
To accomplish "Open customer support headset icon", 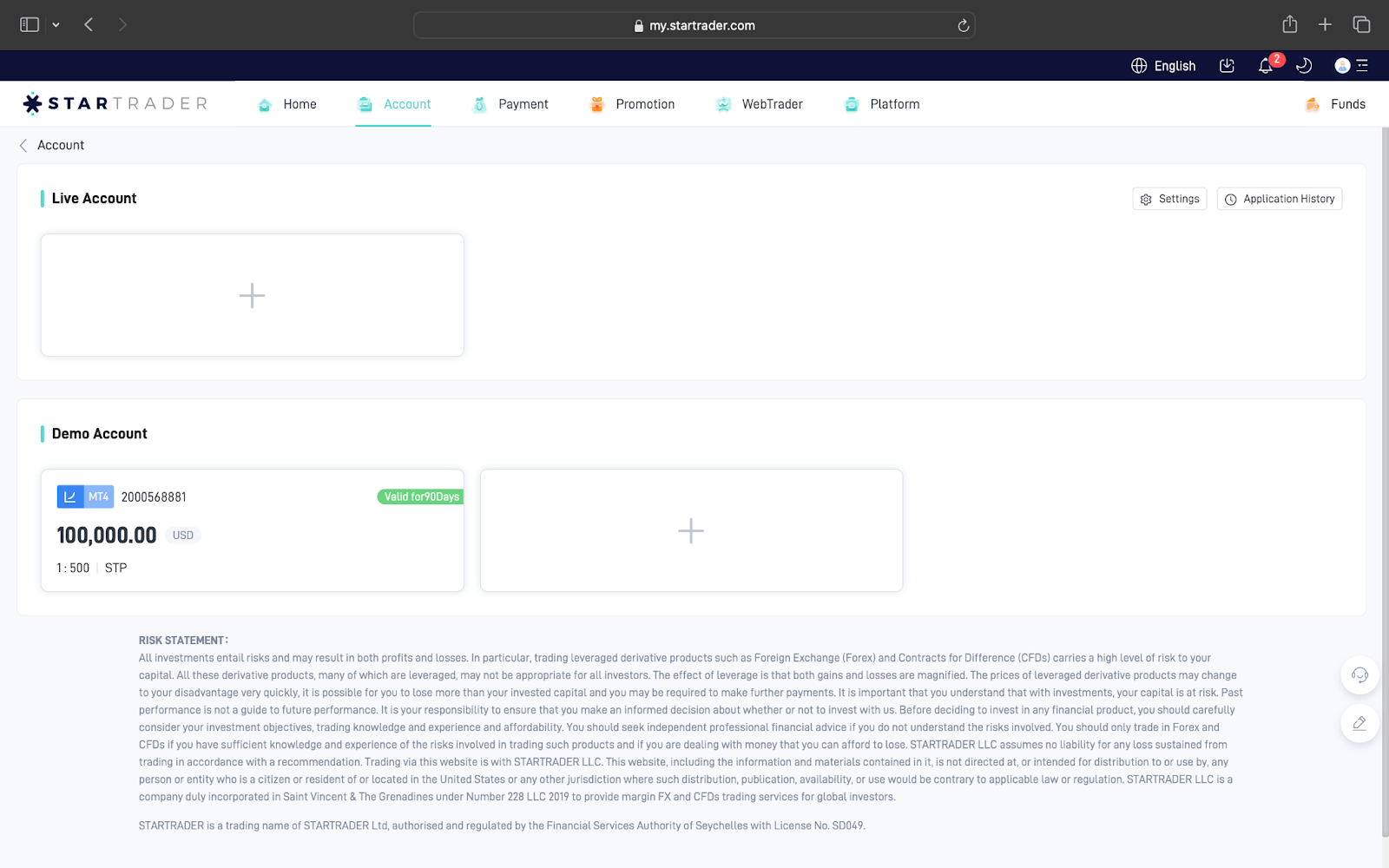I will [x=1359, y=675].
